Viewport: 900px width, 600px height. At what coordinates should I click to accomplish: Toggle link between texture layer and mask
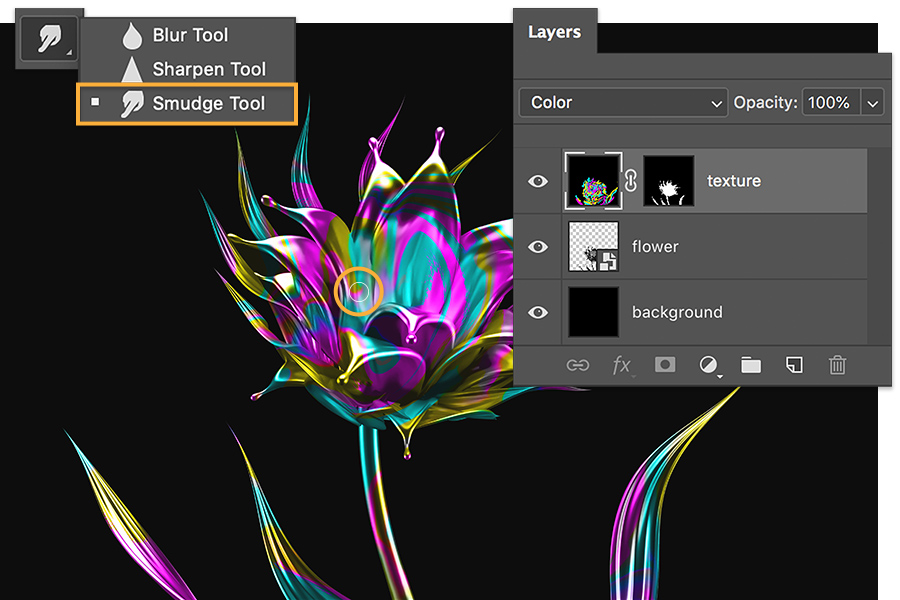(x=631, y=180)
